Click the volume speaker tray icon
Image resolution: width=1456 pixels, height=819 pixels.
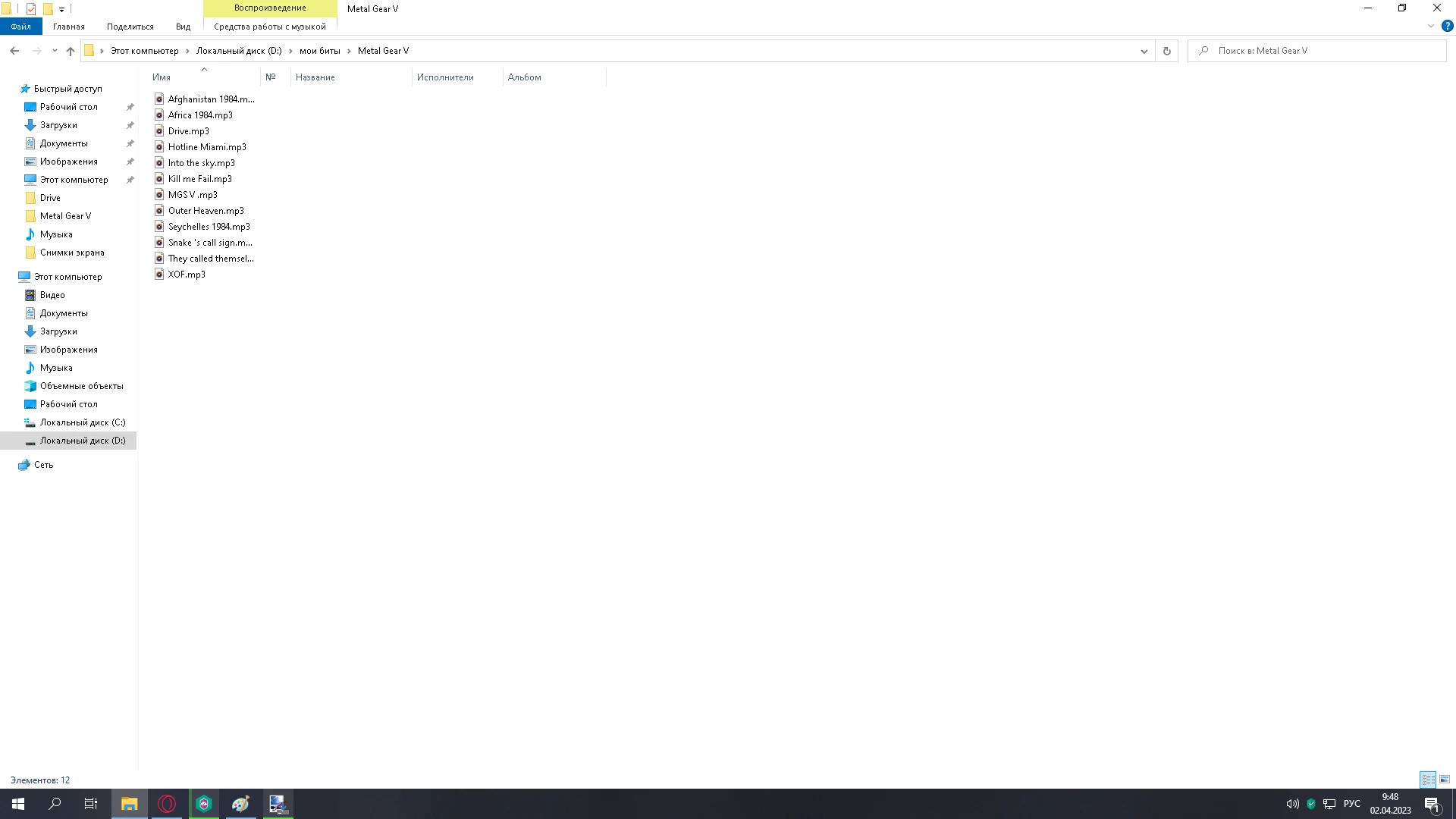(1292, 804)
